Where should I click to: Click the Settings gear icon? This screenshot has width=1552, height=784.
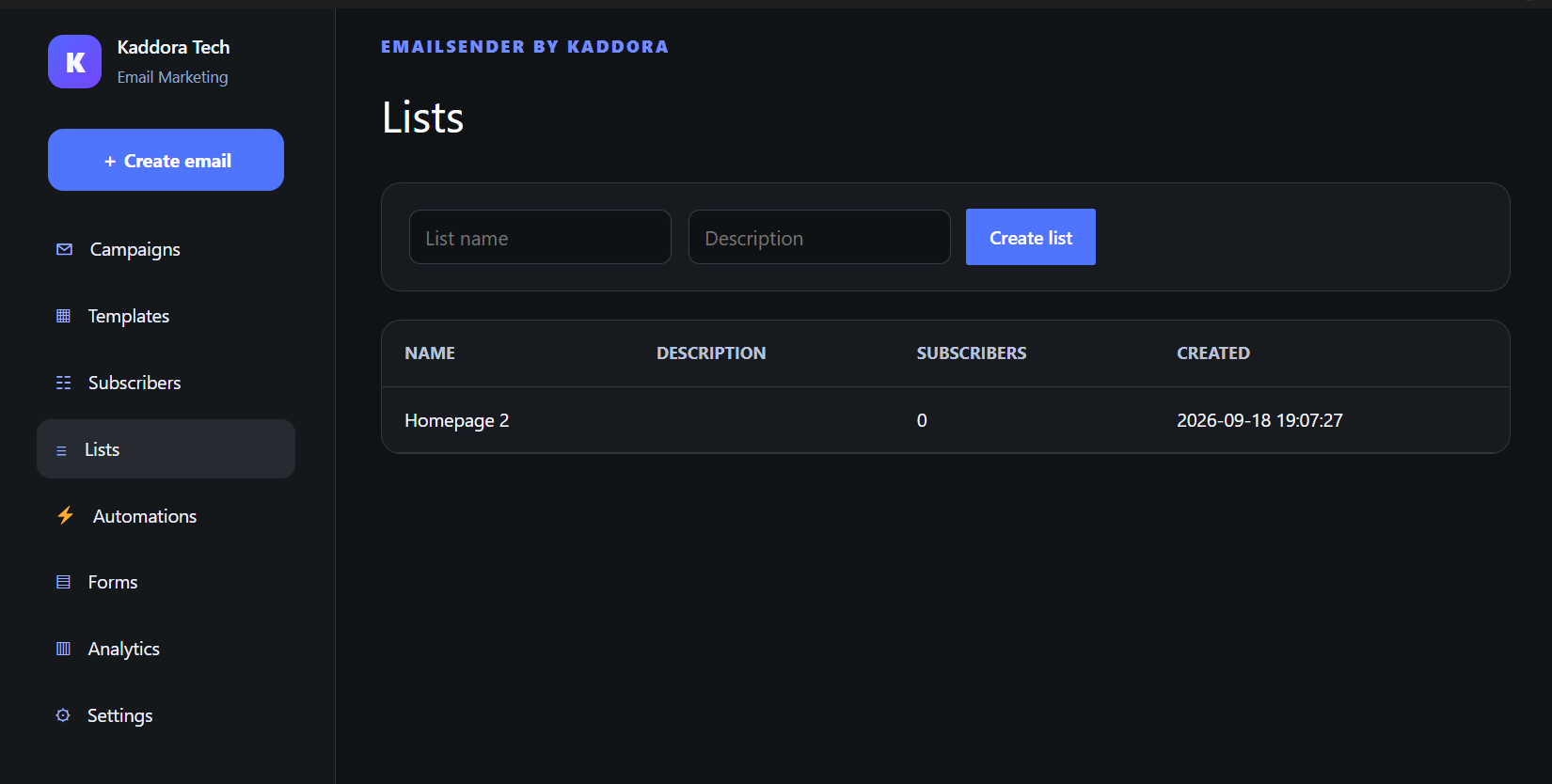(63, 715)
